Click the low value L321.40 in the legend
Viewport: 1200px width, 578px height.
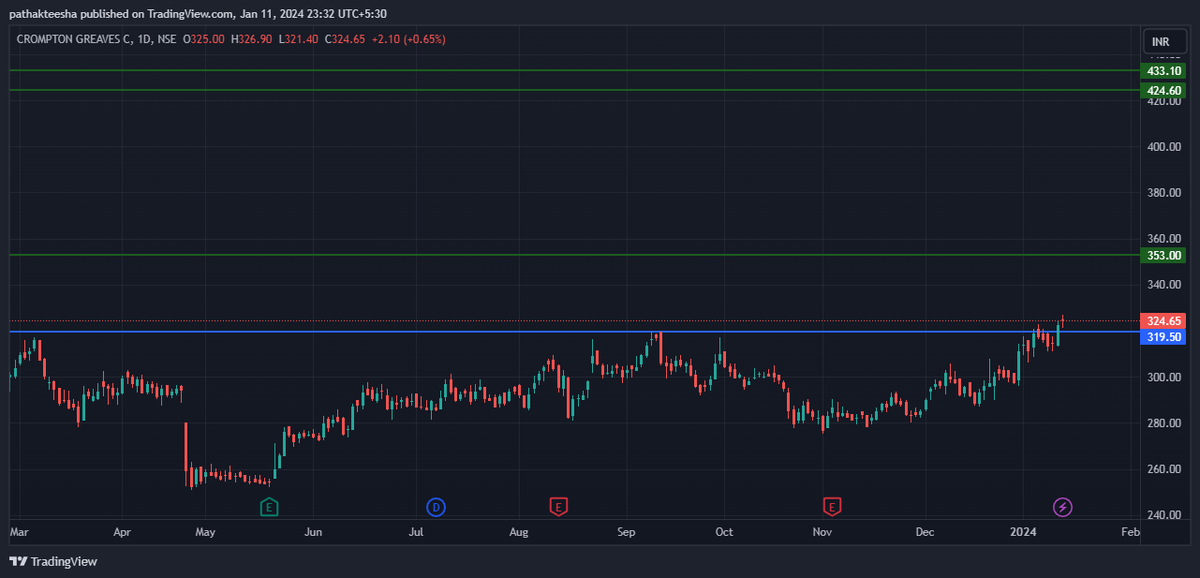click(x=297, y=39)
